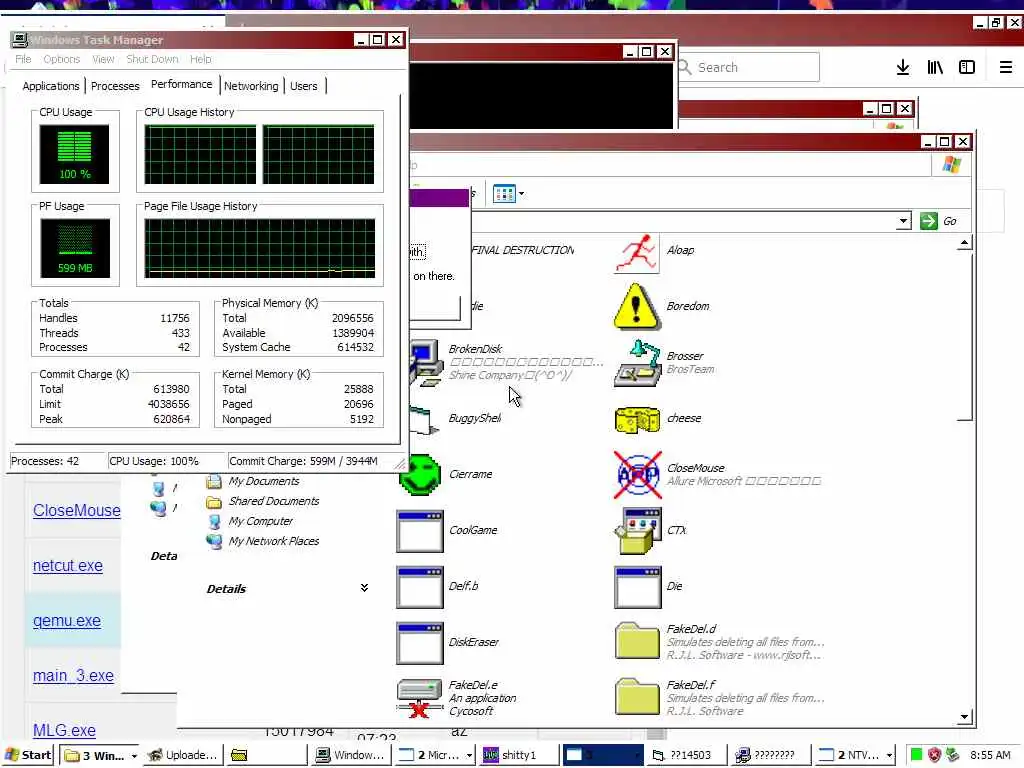Click the 8:55 AM system clock
This screenshot has width=1024, height=768.
(990, 756)
